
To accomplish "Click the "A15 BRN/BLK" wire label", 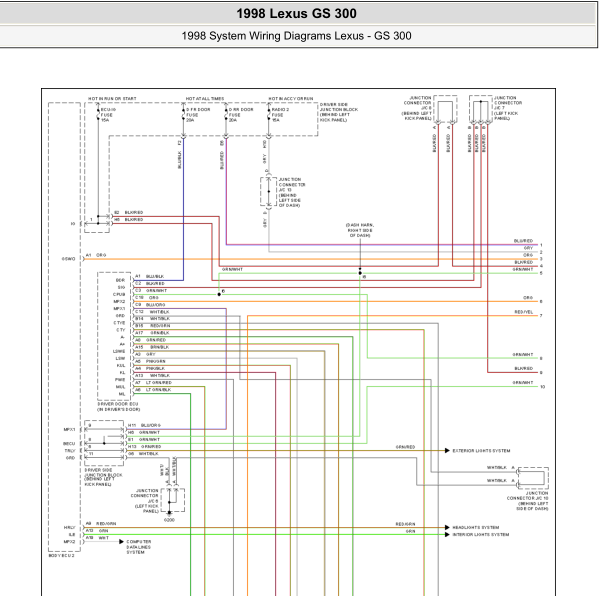I will click(152, 347).
